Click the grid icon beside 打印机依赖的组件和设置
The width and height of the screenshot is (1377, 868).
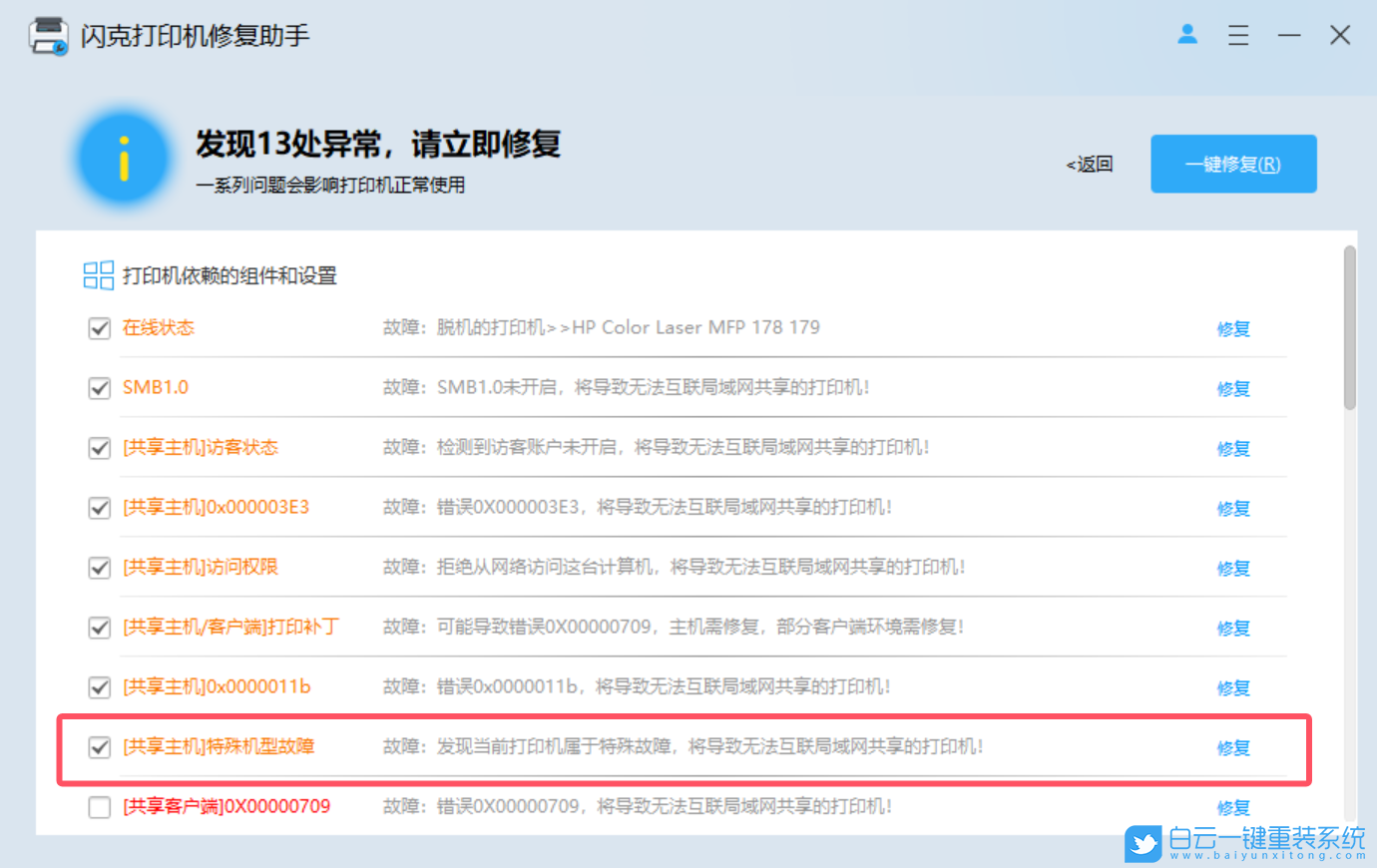[98, 275]
